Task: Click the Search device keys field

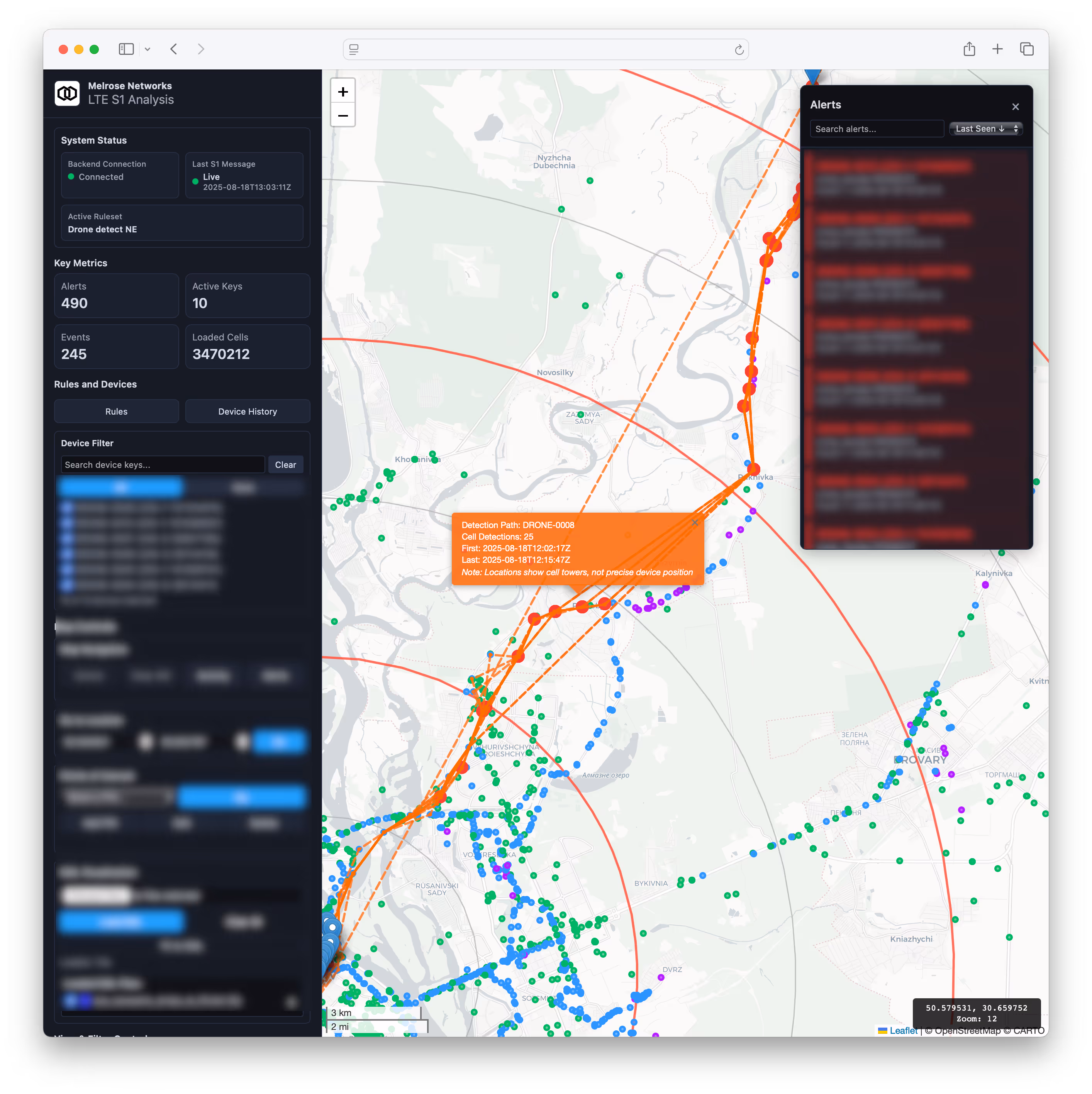Action: click(163, 464)
